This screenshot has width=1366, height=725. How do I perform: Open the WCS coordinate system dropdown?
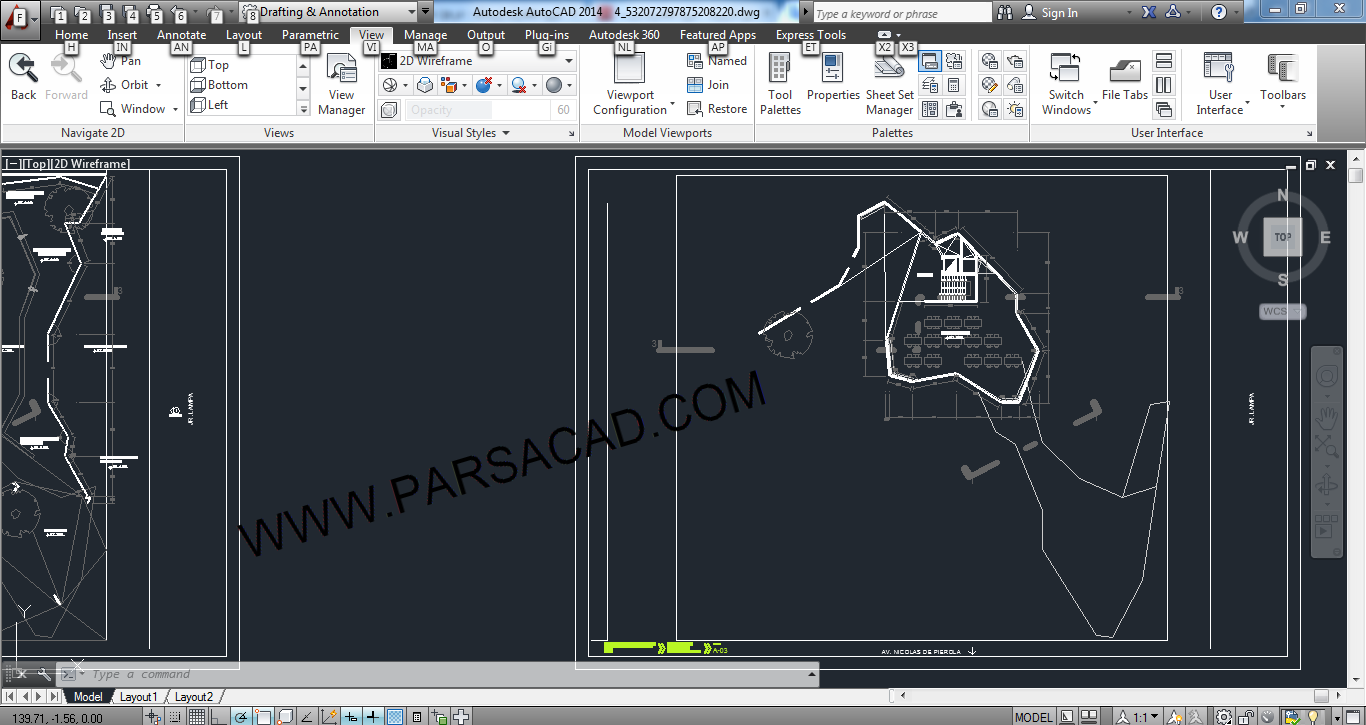tap(1283, 311)
